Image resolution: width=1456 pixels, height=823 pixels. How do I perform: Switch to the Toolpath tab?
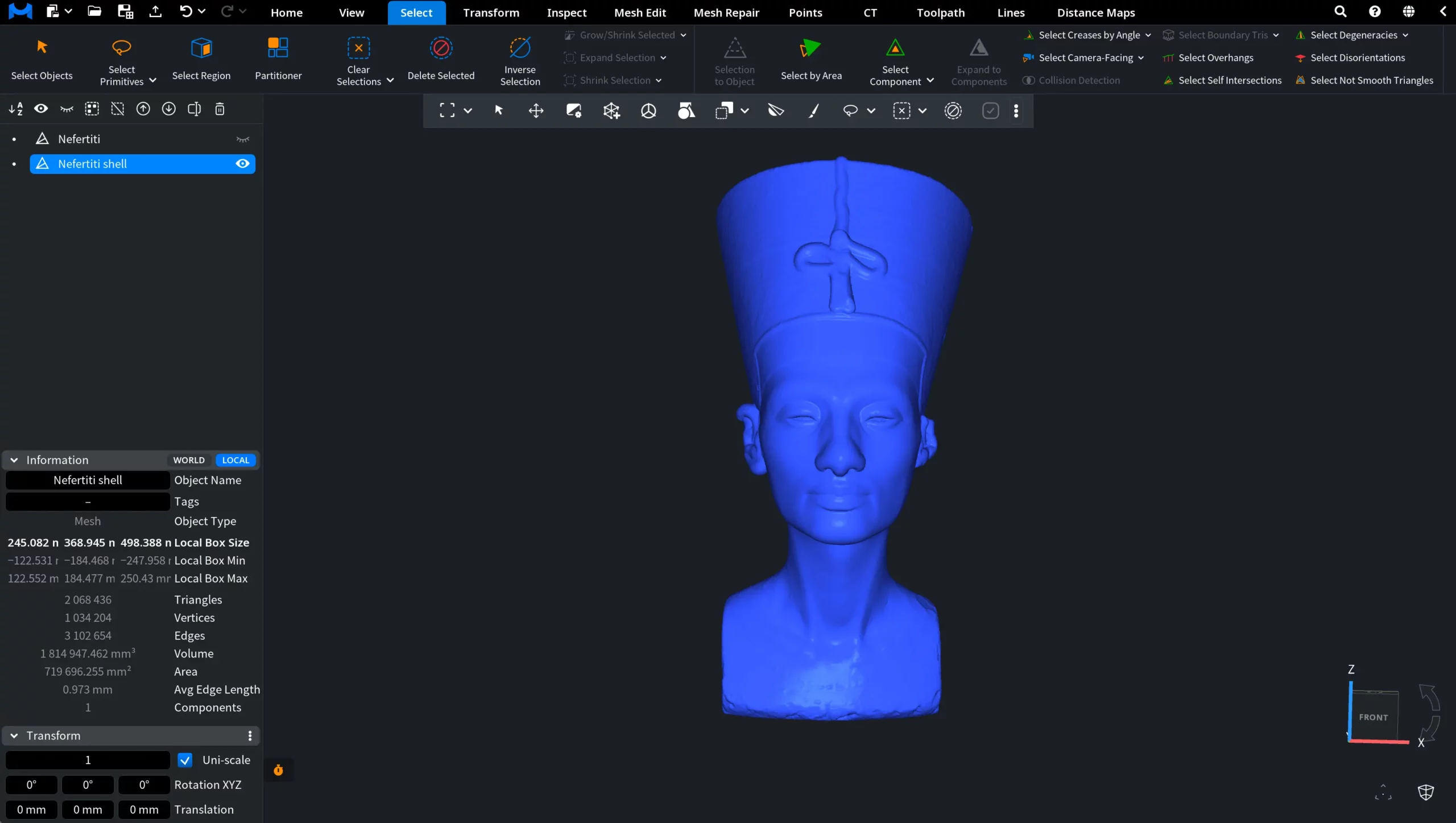pyautogui.click(x=941, y=13)
